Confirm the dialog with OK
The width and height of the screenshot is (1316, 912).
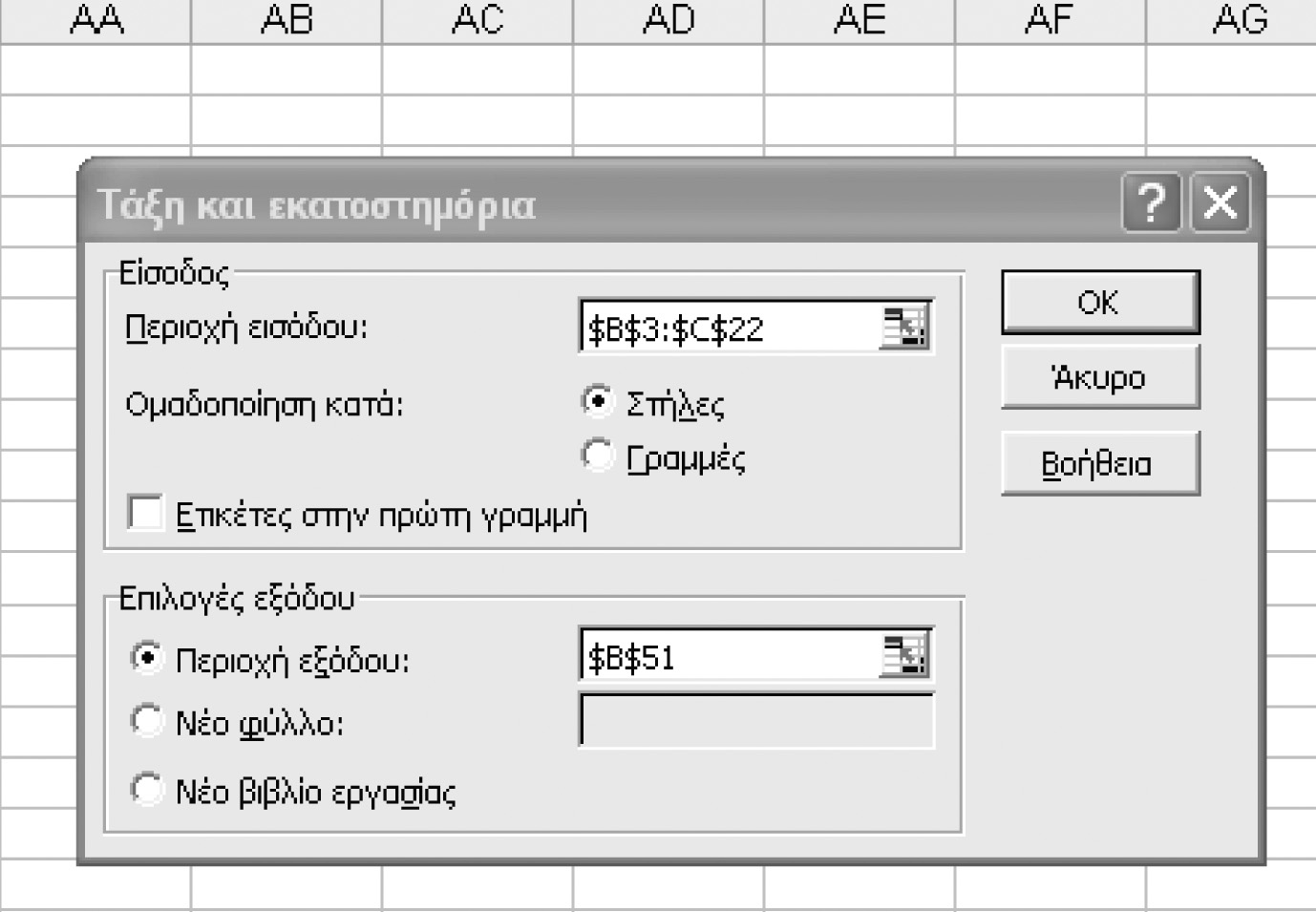pos(1100,303)
